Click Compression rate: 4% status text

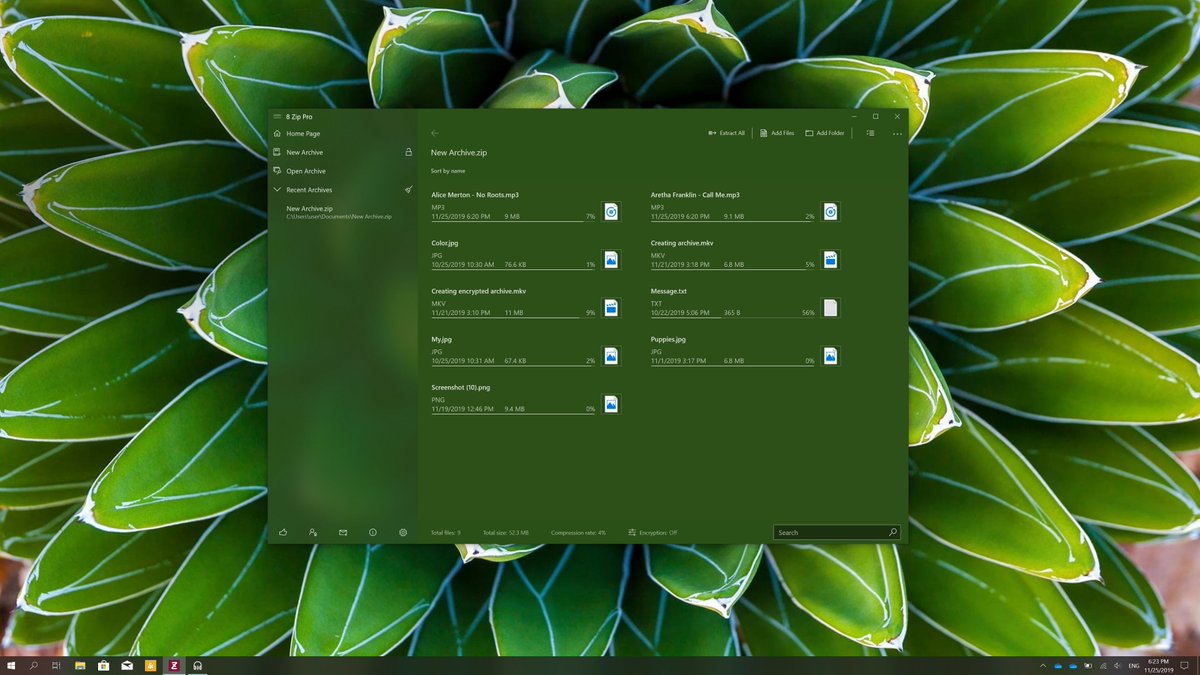(578, 533)
